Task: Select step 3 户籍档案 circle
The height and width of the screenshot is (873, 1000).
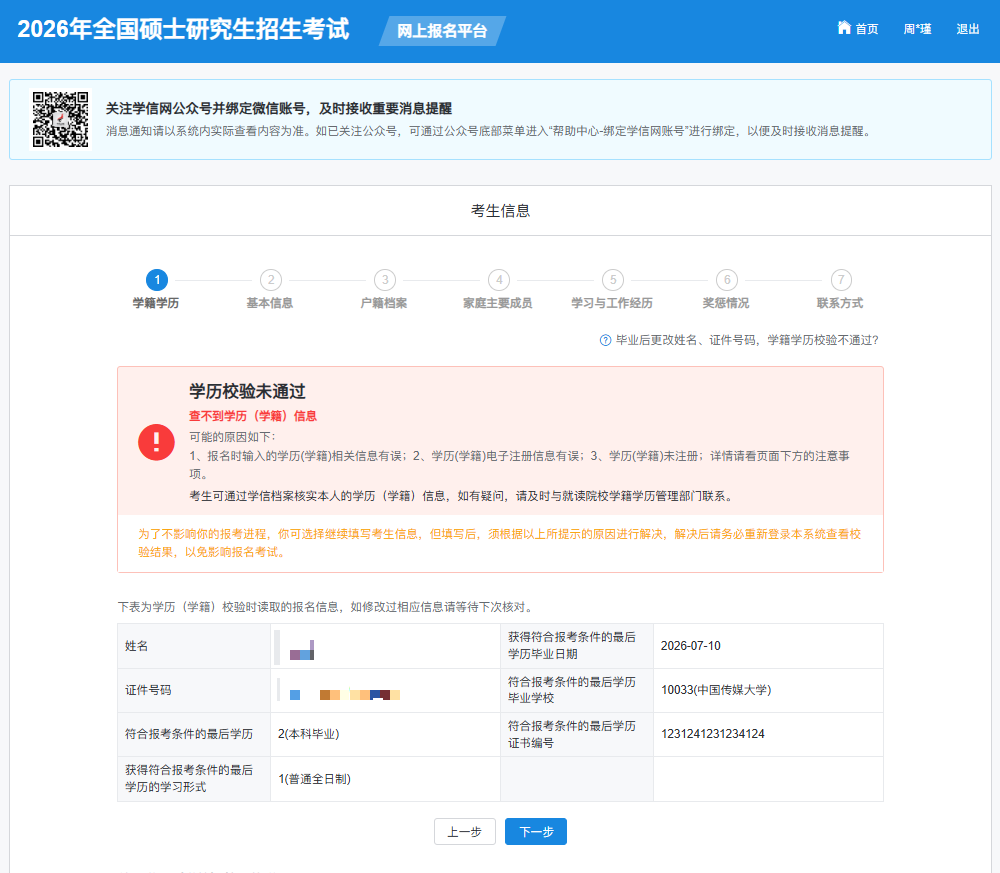Action: (x=384, y=280)
